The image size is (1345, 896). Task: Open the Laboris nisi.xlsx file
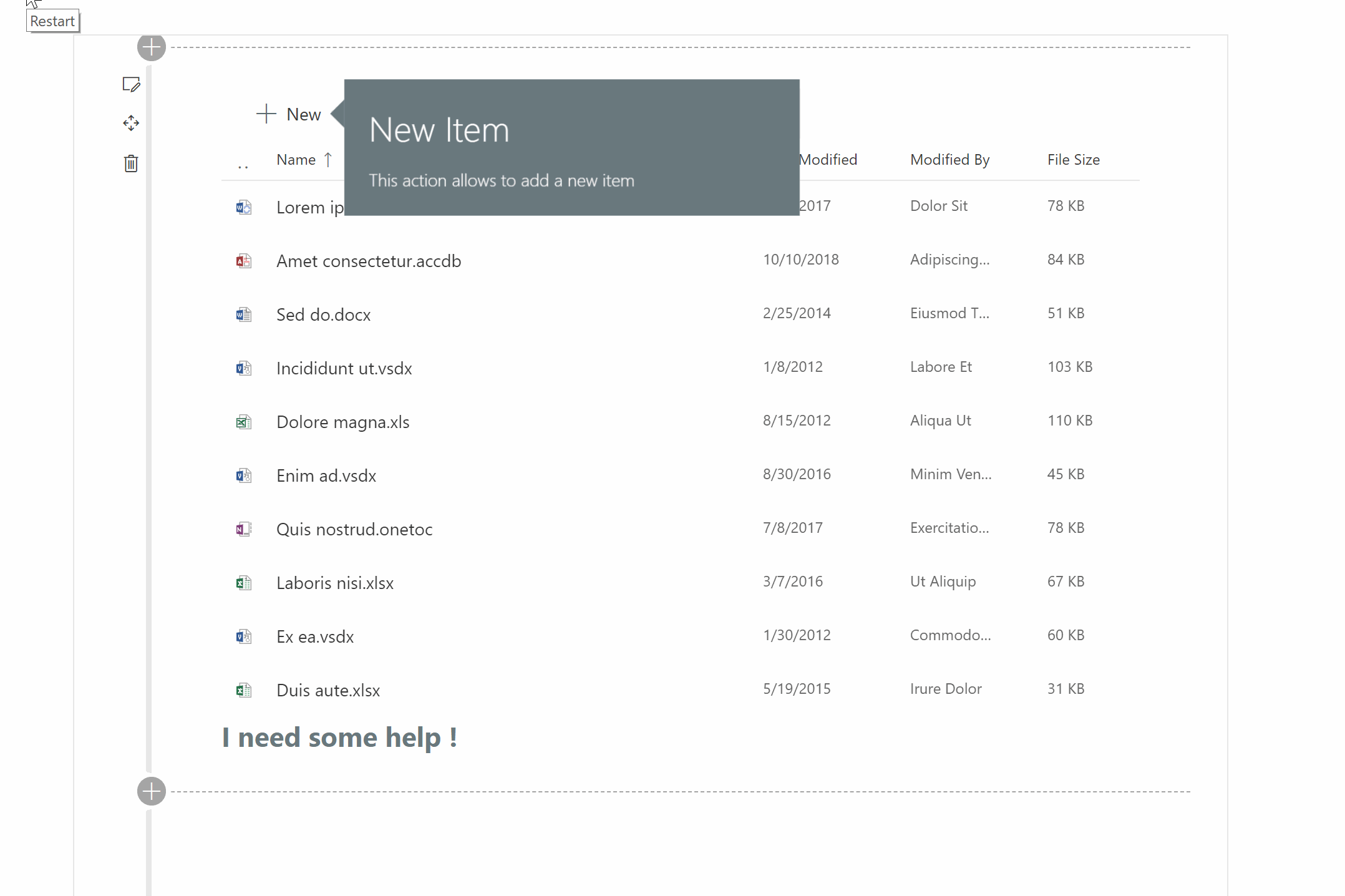(x=335, y=583)
